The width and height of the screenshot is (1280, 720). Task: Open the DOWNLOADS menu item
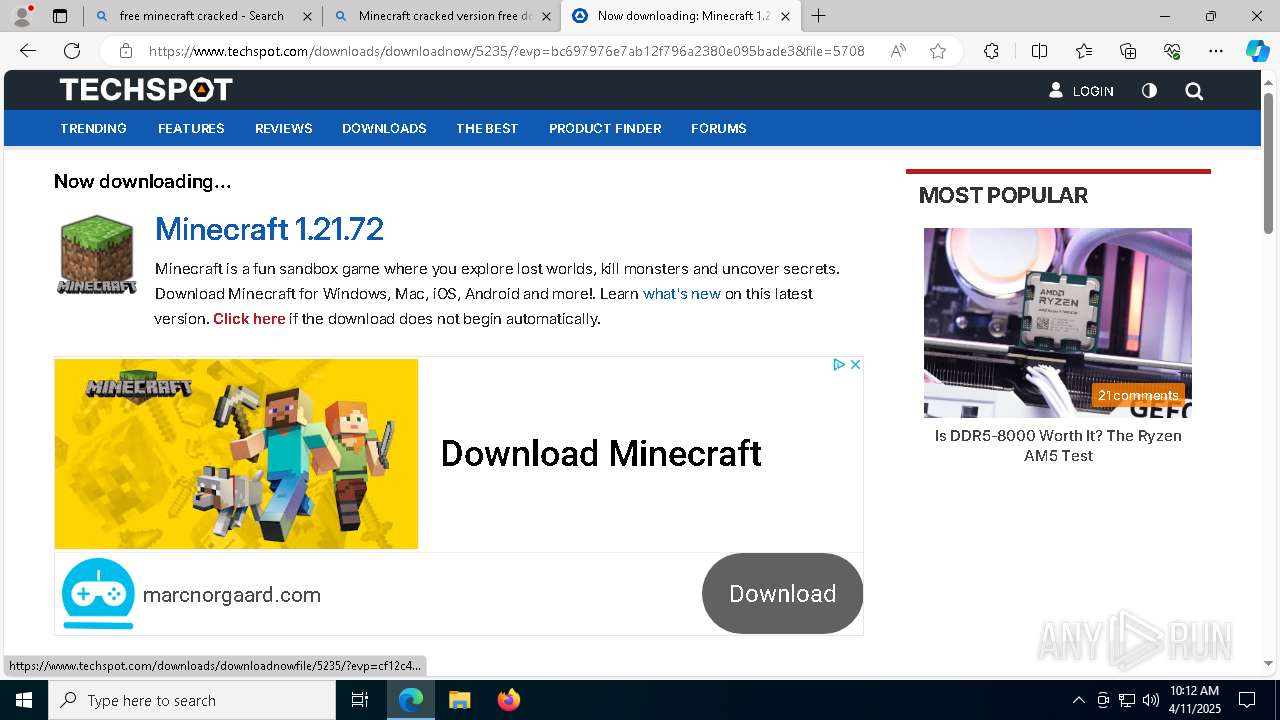click(384, 128)
